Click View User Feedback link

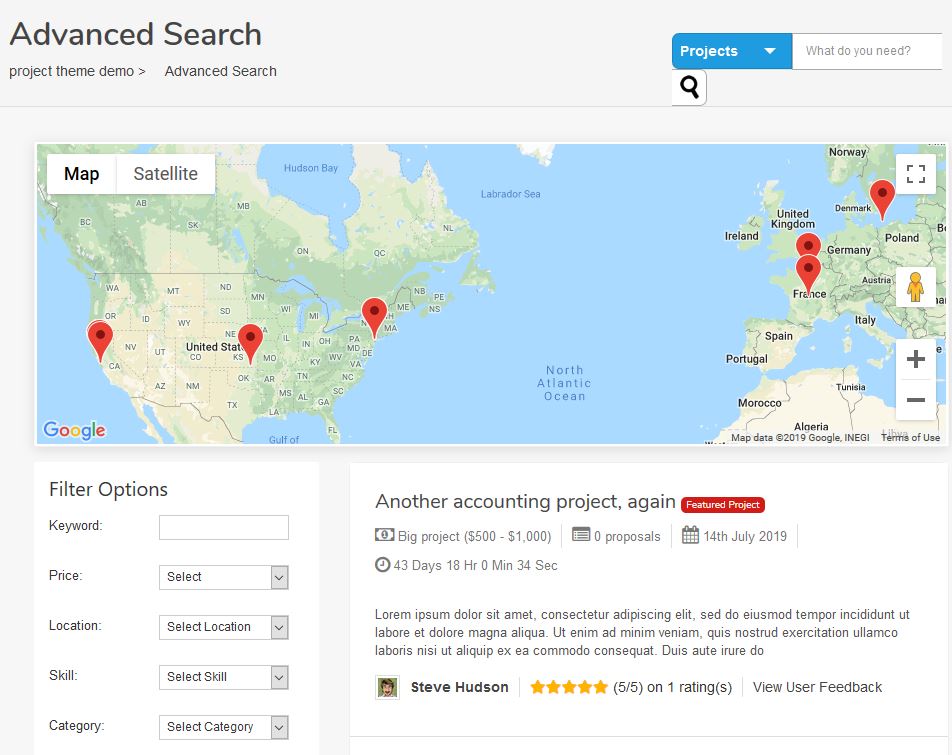817,687
